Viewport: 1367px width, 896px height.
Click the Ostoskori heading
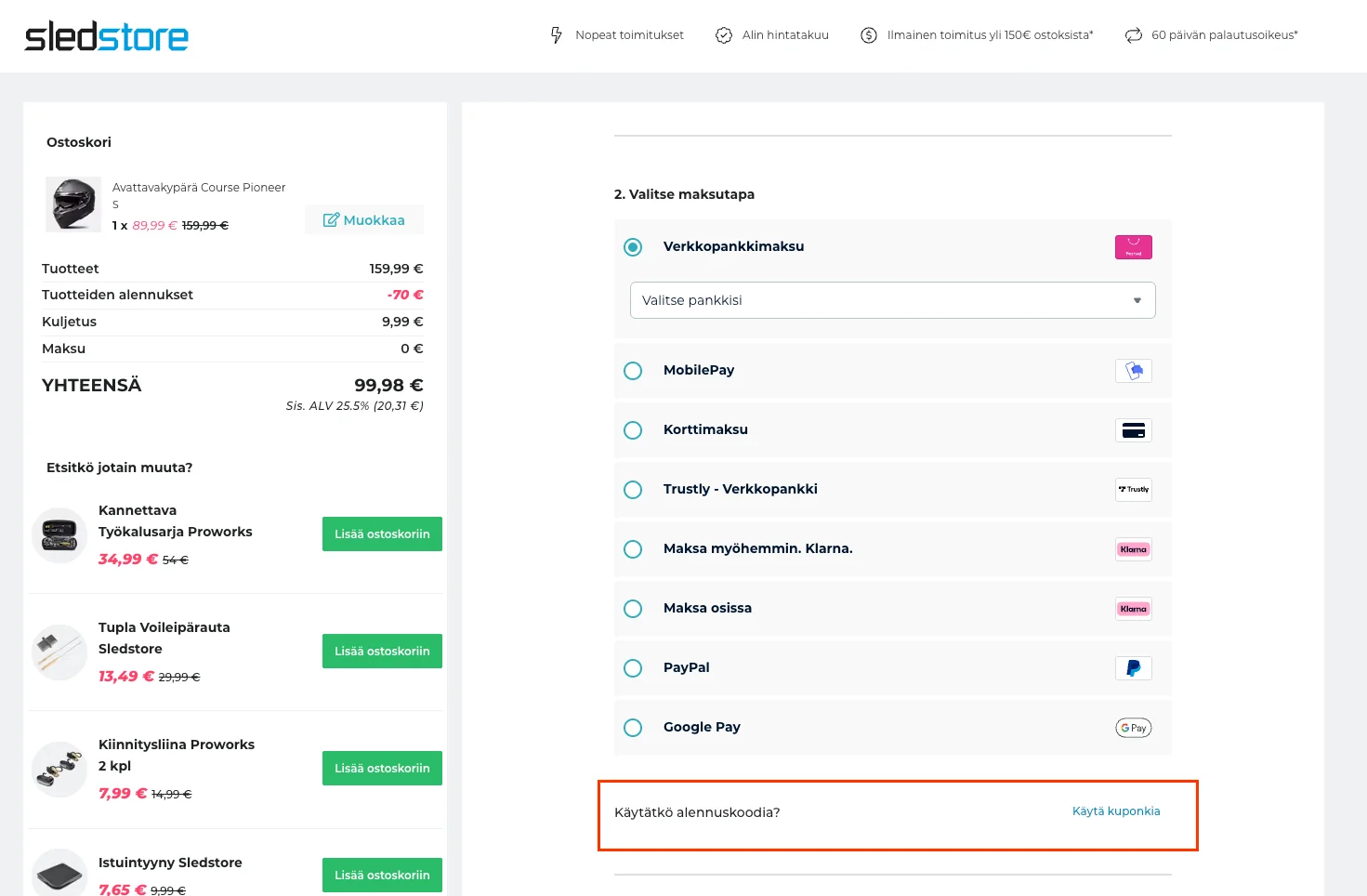coord(79,142)
